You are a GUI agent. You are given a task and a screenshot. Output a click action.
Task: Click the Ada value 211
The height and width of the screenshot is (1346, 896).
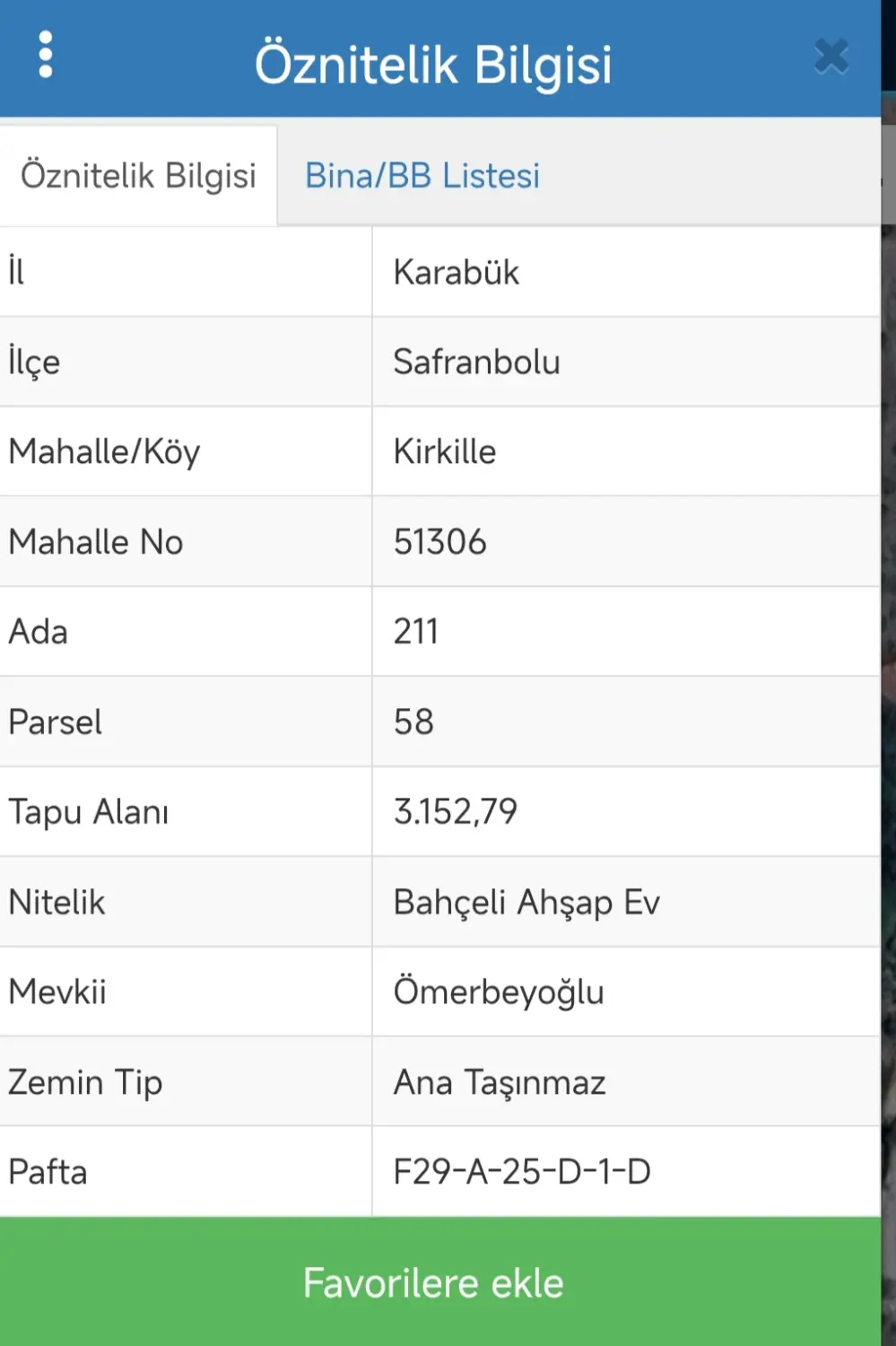[x=416, y=632]
